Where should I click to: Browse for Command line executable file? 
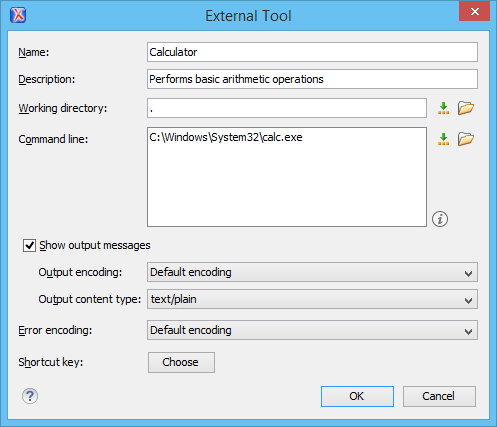tap(466, 139)
